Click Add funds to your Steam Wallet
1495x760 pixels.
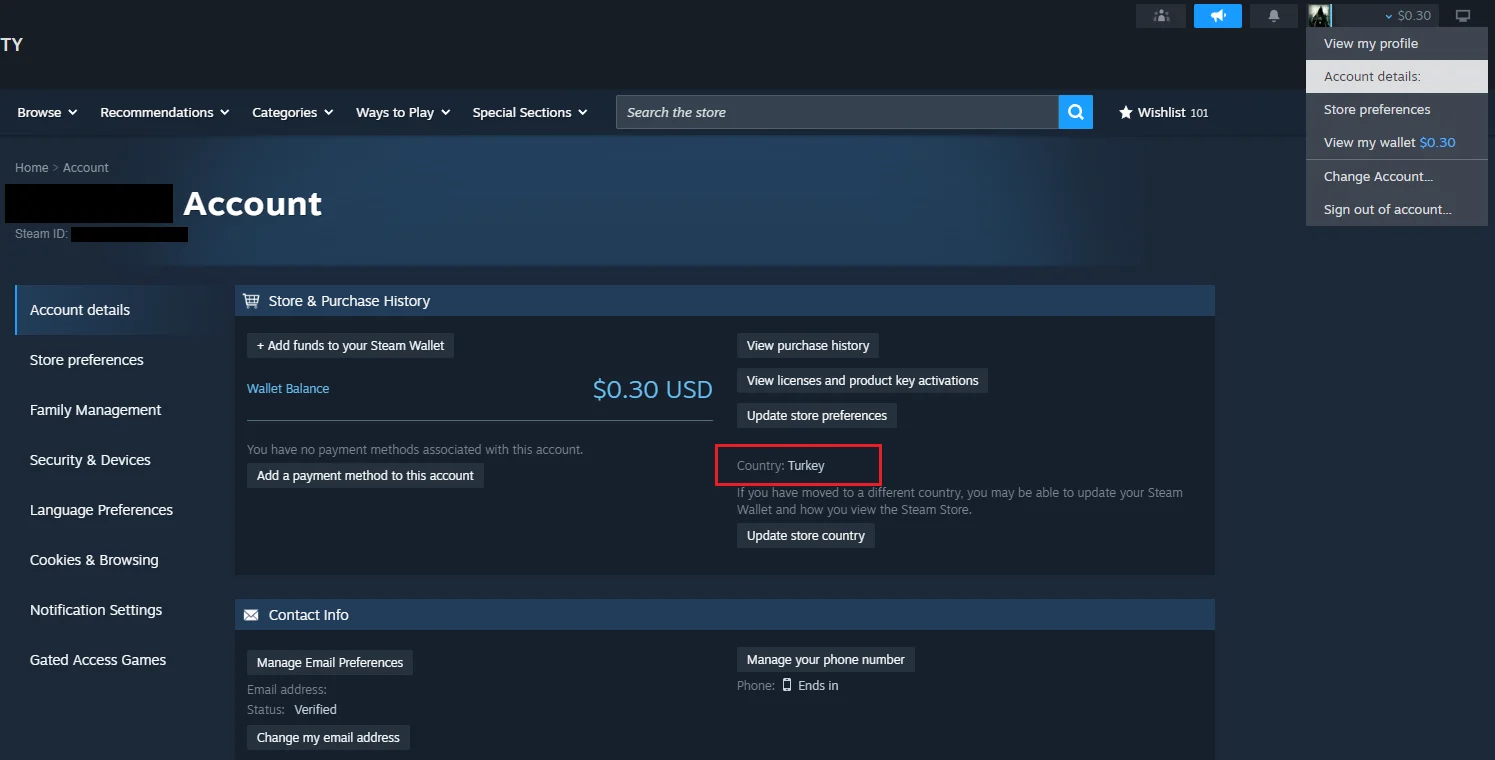pyautogui.click(x=350, y=346)
